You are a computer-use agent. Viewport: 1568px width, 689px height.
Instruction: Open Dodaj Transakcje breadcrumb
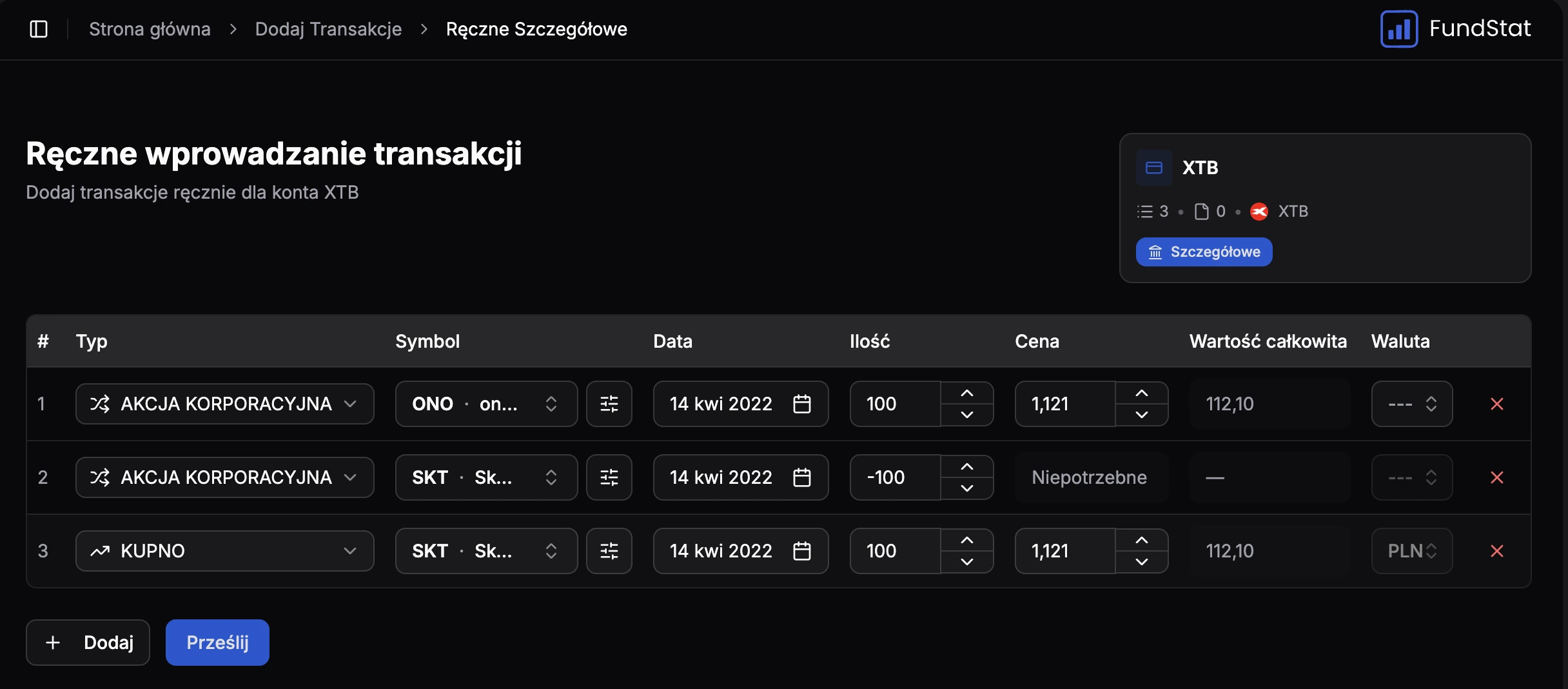(x=328, y=29)
